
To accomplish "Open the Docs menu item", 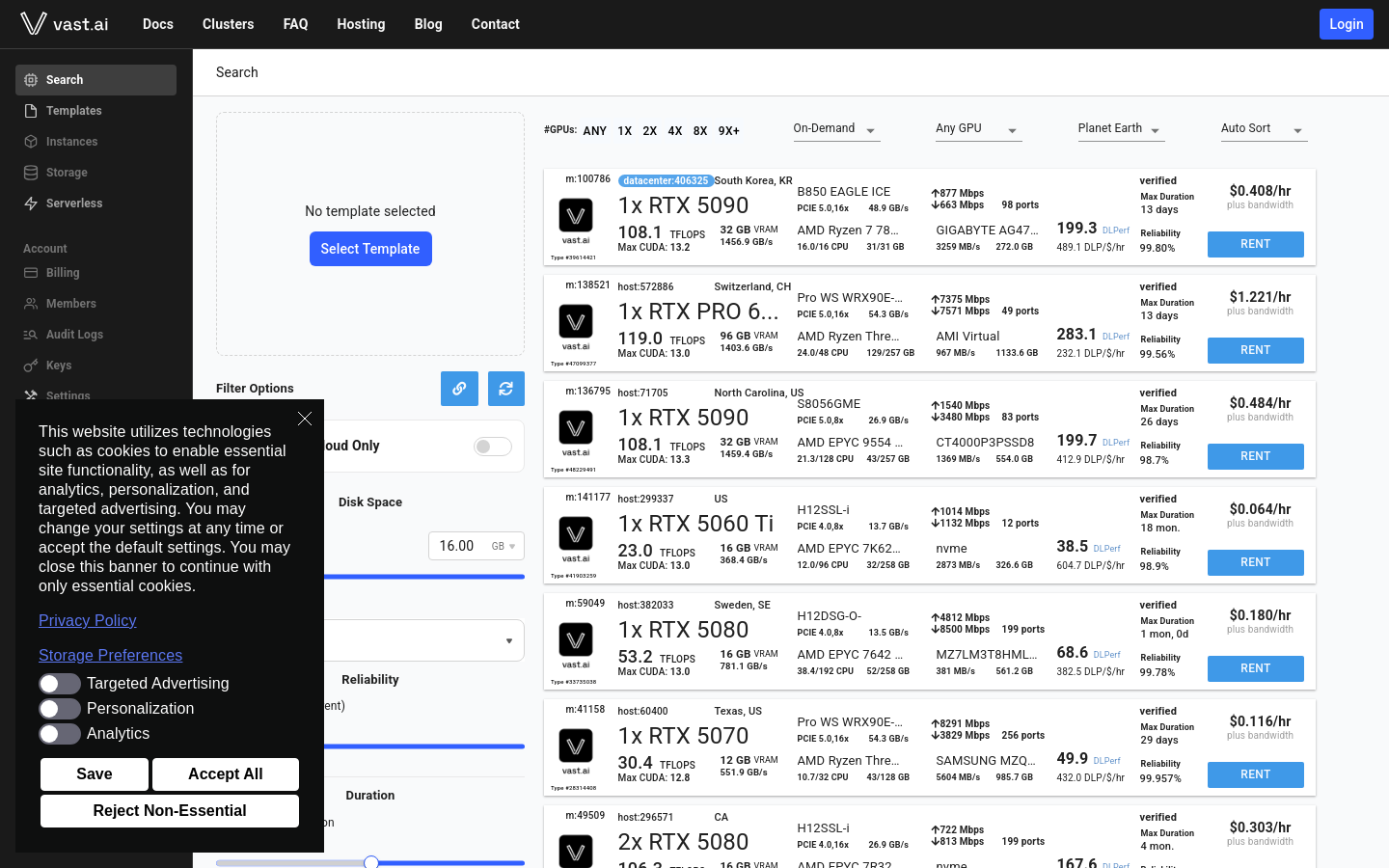I will click(x=158, y=24).
